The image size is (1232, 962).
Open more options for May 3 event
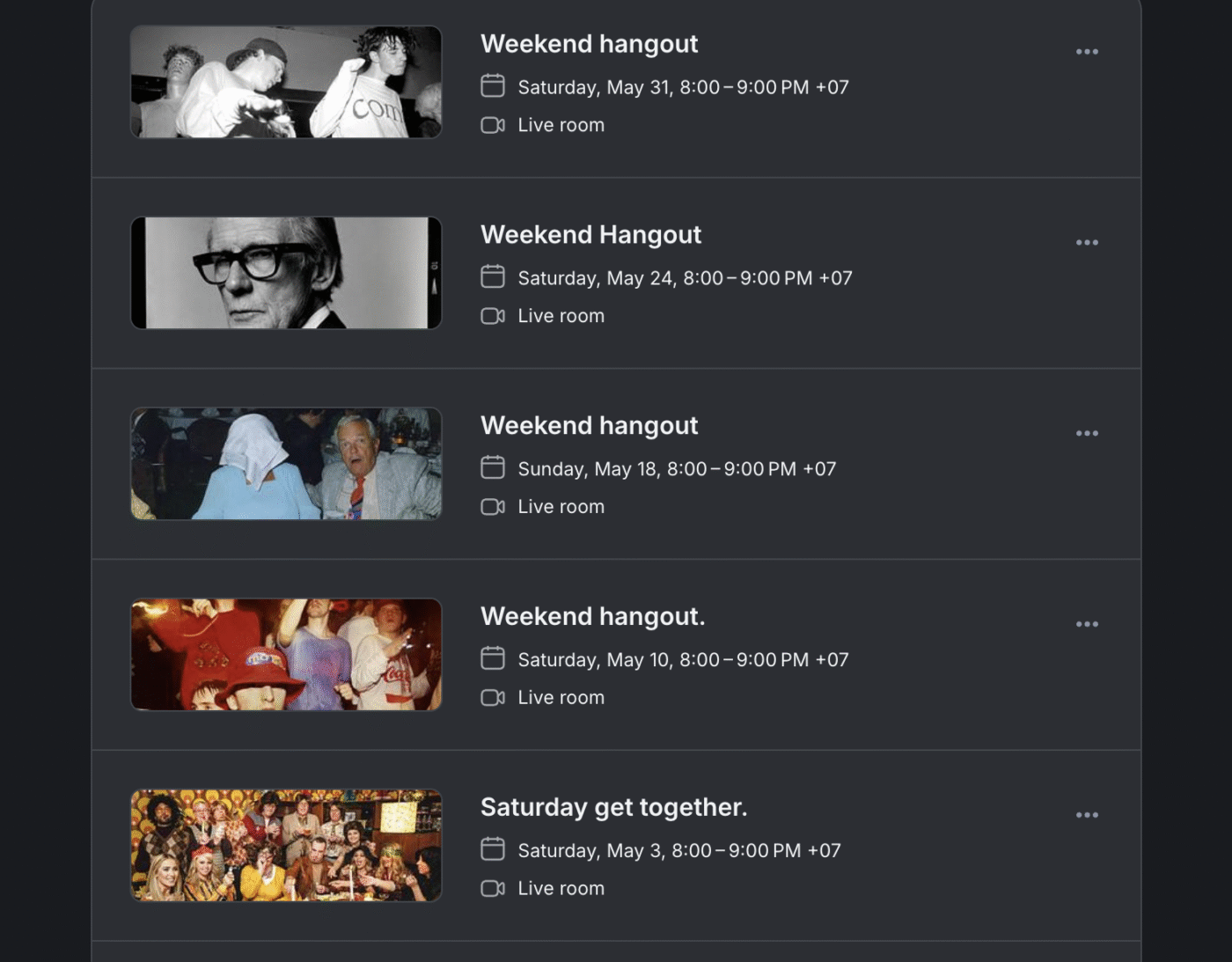click(x=1087, y=816)
